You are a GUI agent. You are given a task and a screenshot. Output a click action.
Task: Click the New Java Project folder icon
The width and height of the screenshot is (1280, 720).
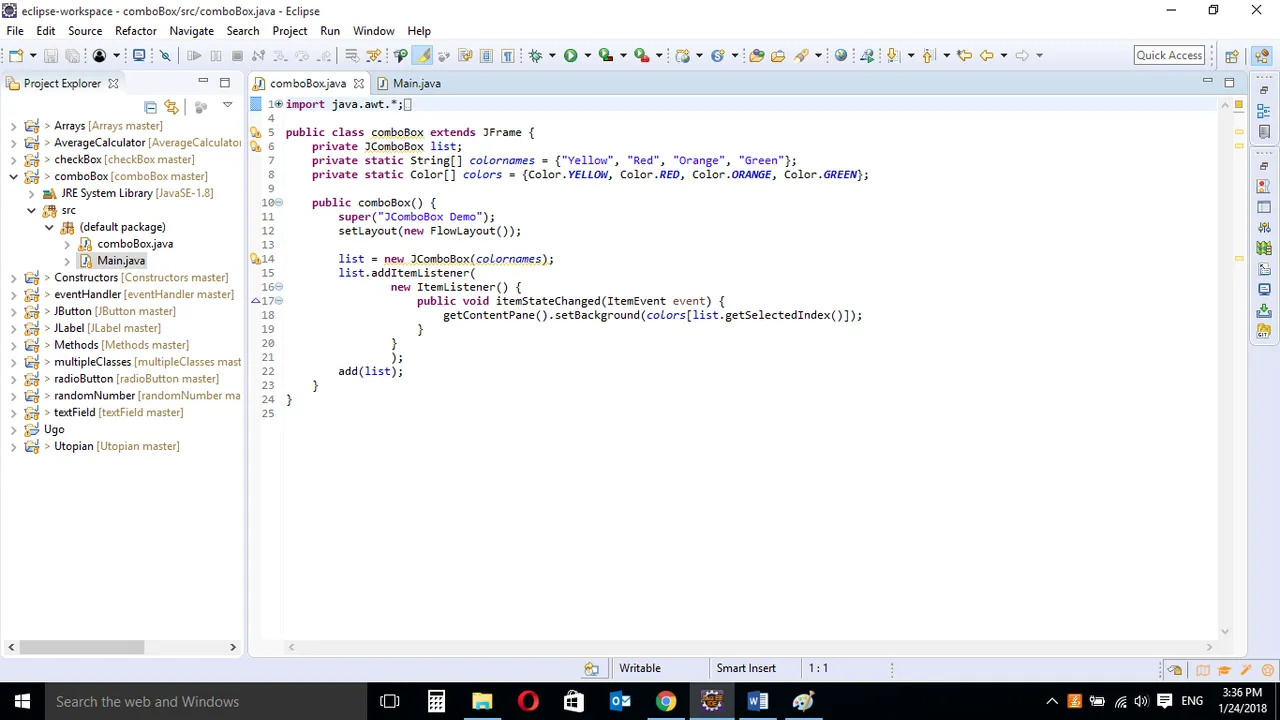click(x=755, y=55)
